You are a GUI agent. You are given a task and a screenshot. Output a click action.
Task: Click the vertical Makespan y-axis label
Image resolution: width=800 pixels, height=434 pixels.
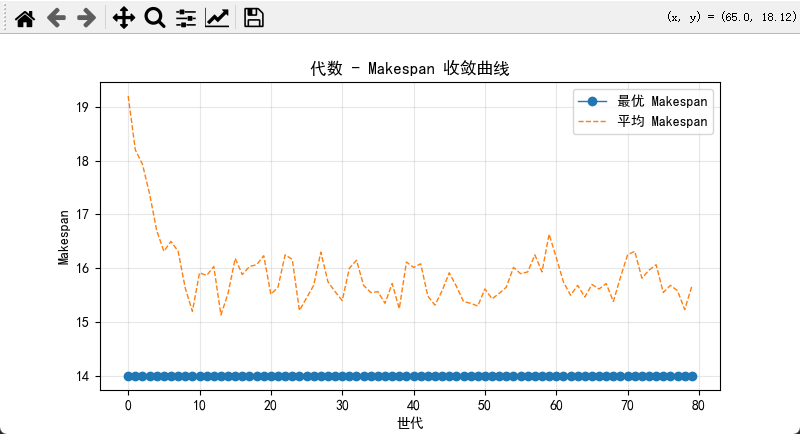(x=63, y=237)
